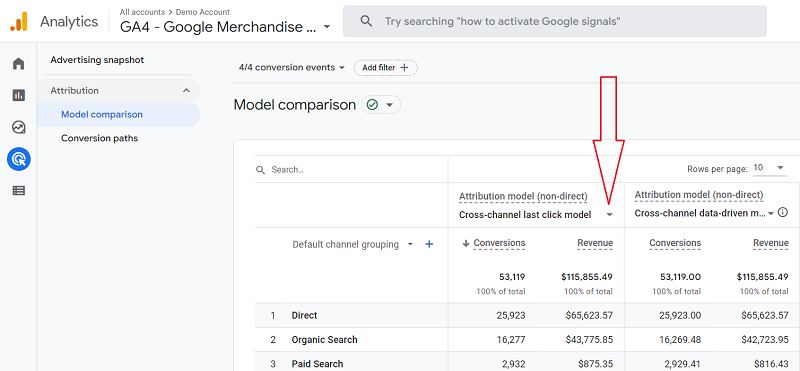Open the Reports bar chart icon

[19, 95]
